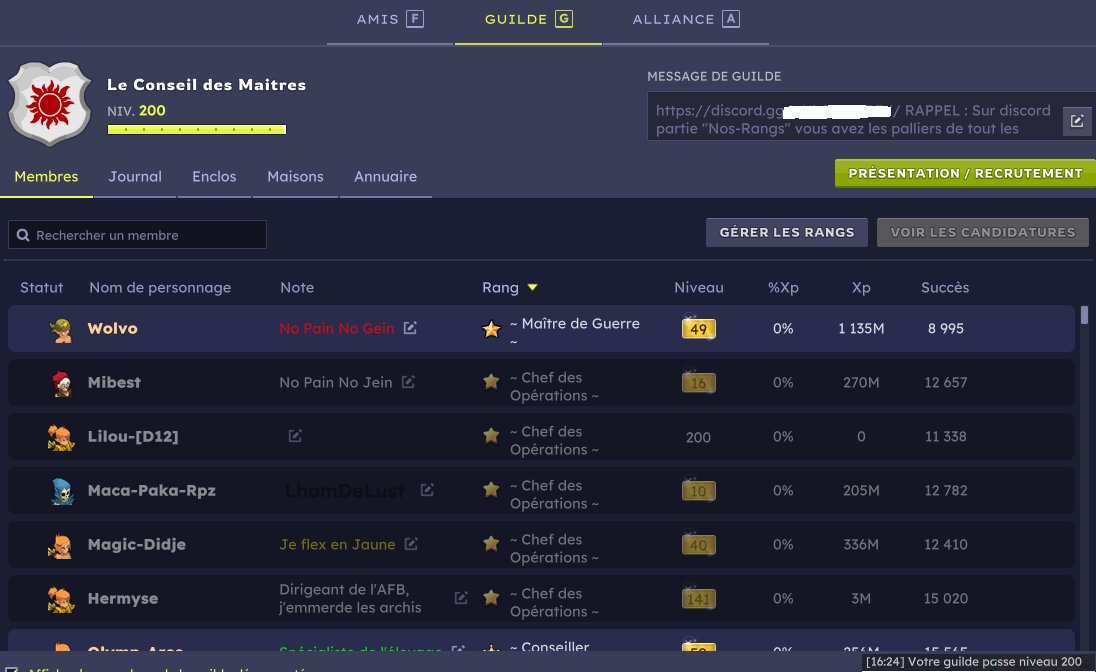Click Magic-Didje's level 40 prestige badge
This screenshot has width=1096, height=672.
[x=698, y=544]
